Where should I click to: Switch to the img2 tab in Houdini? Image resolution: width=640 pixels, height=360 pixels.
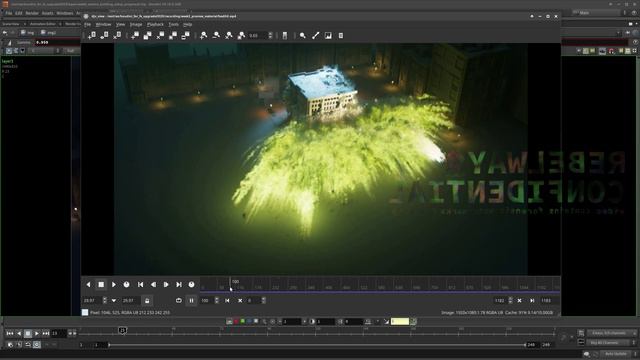pos(49,33)
